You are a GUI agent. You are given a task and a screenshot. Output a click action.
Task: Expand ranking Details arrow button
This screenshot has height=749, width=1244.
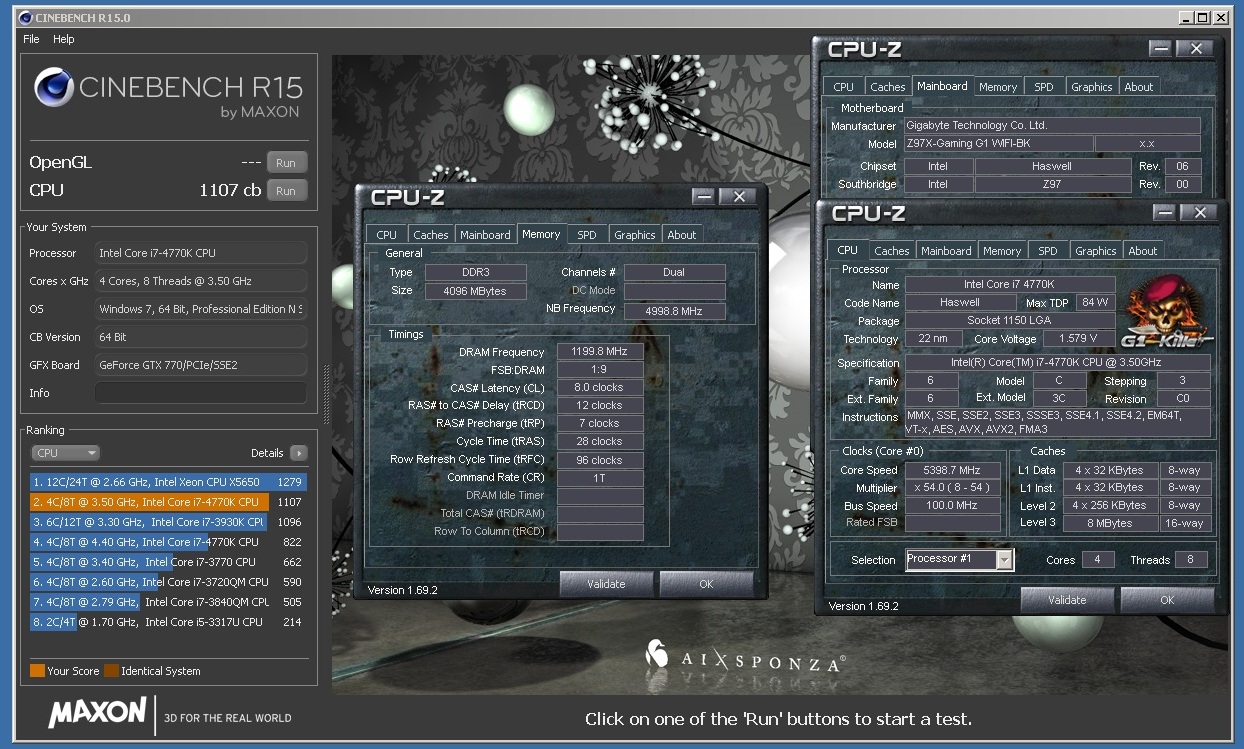point(298,453)
